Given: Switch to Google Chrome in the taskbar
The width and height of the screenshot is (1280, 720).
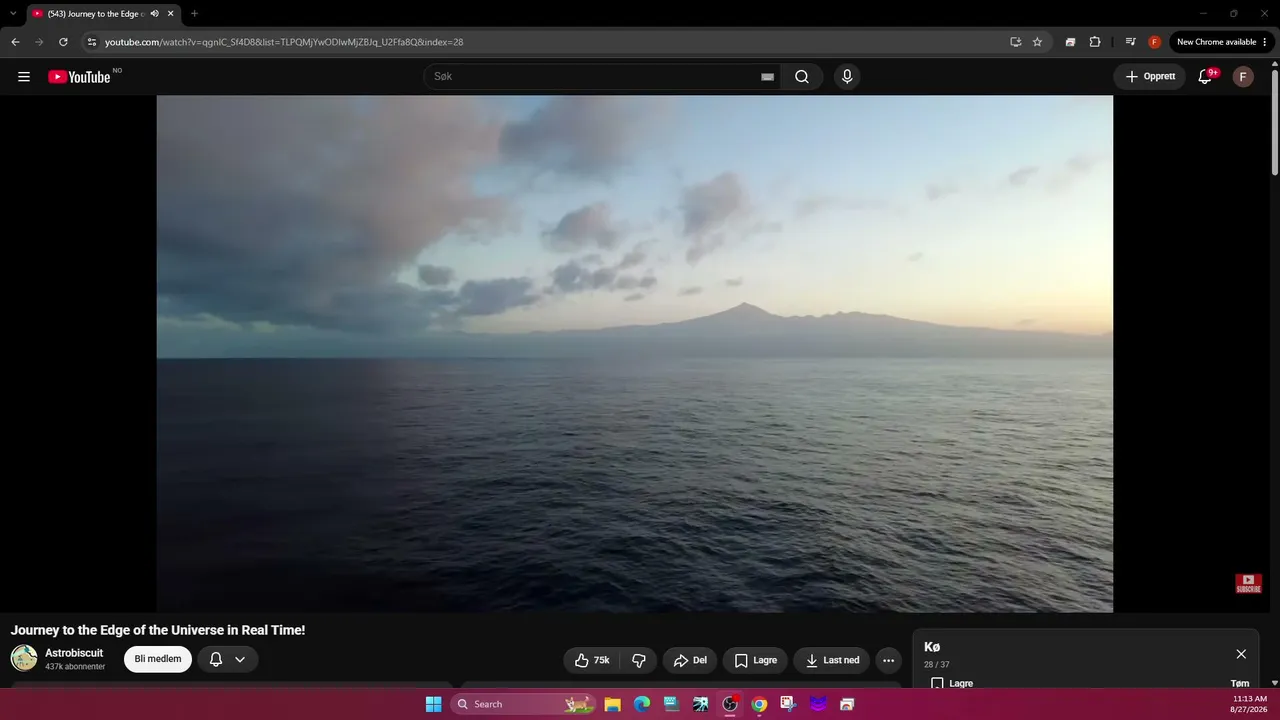Looking at the screenshot, I should 759,704.
